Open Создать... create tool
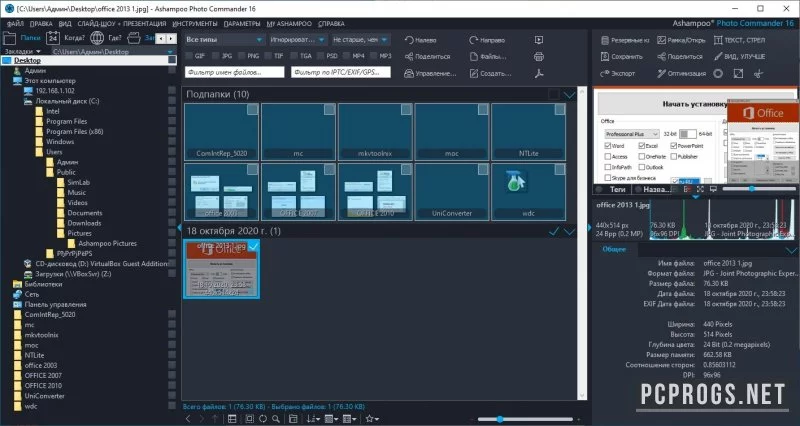 (x=490, y=73)
